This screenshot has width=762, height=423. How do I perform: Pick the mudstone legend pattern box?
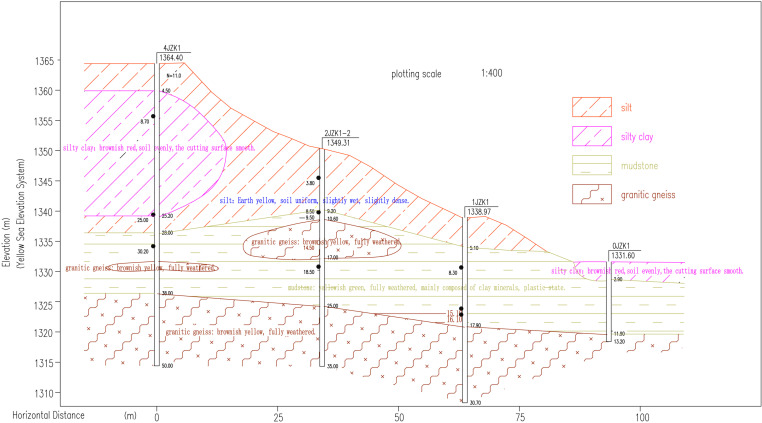[x=591, y=165]
